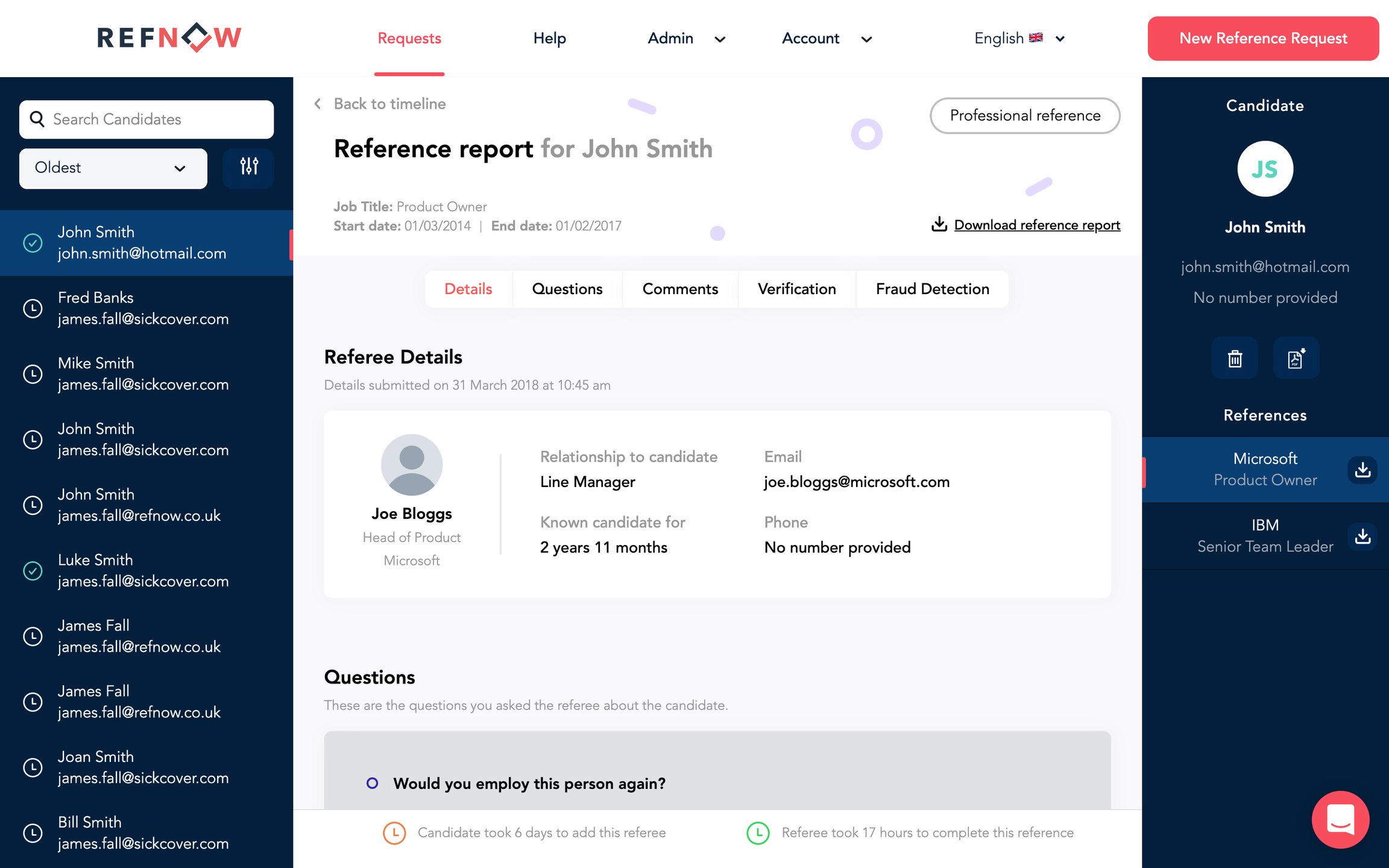Click Luke Smith's completed check status
This screenshot has height=868, width=1389.
pyautogui.click(x=33, y=570)
